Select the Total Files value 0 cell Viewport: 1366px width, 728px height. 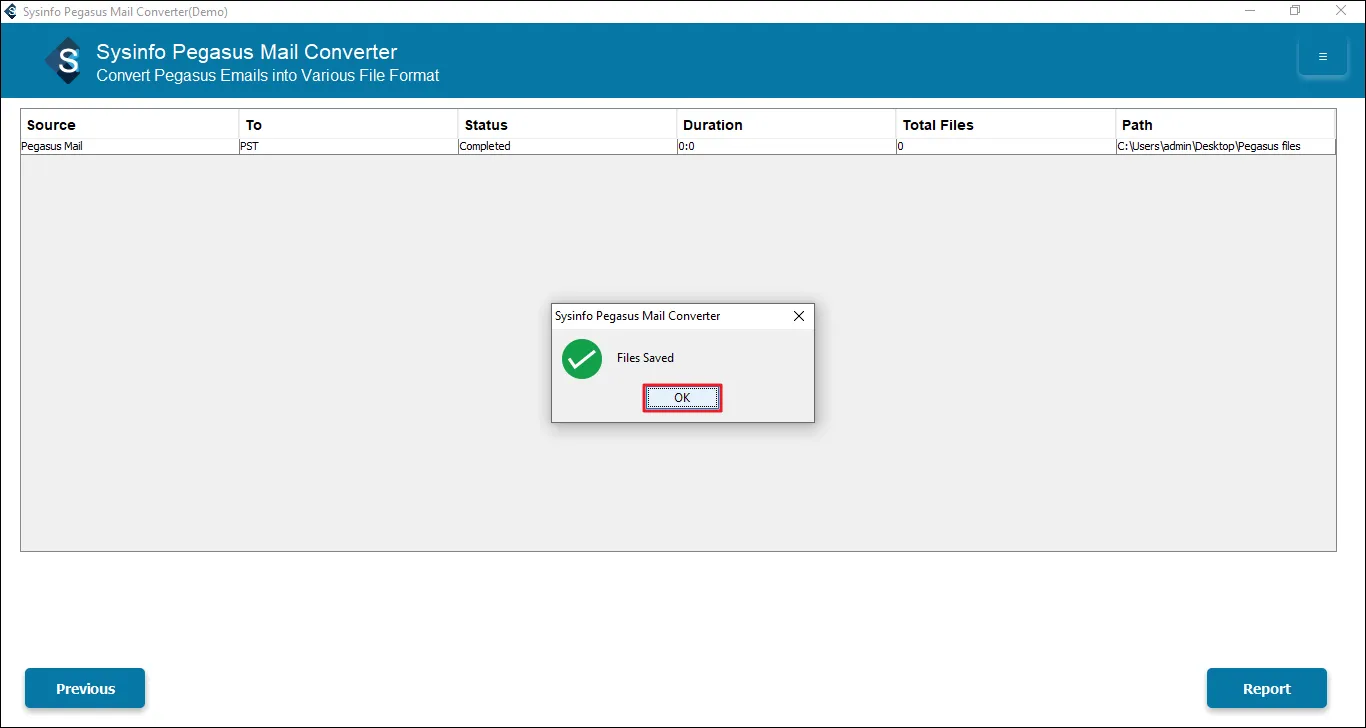pyautogui.click(x=1006, y=146)
